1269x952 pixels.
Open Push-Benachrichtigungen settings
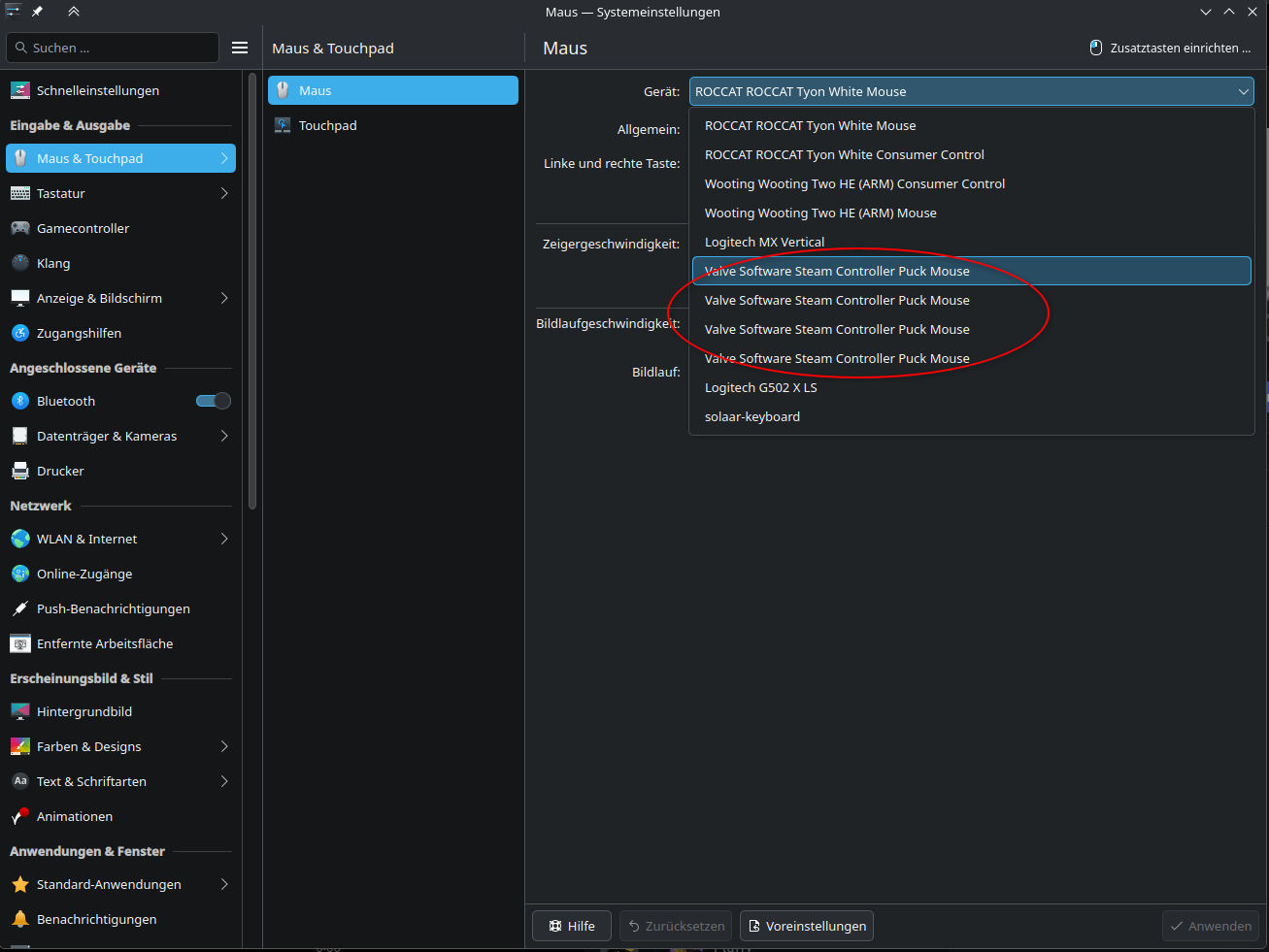tap(120, 608)
